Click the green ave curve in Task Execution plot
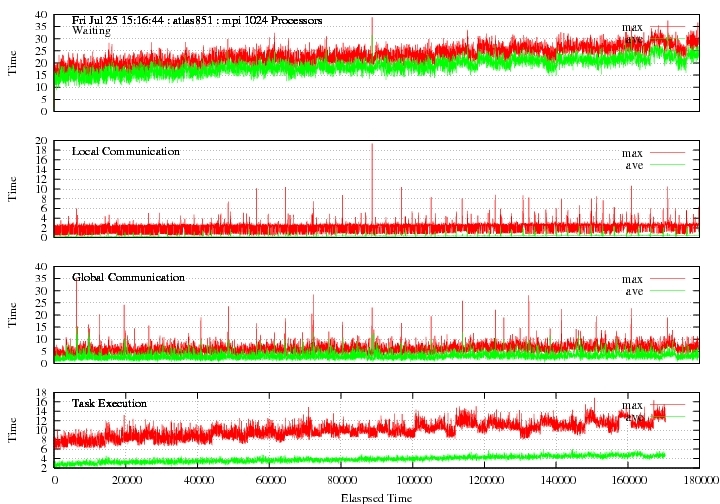720x504 pixels. click(x=358, y=458)
